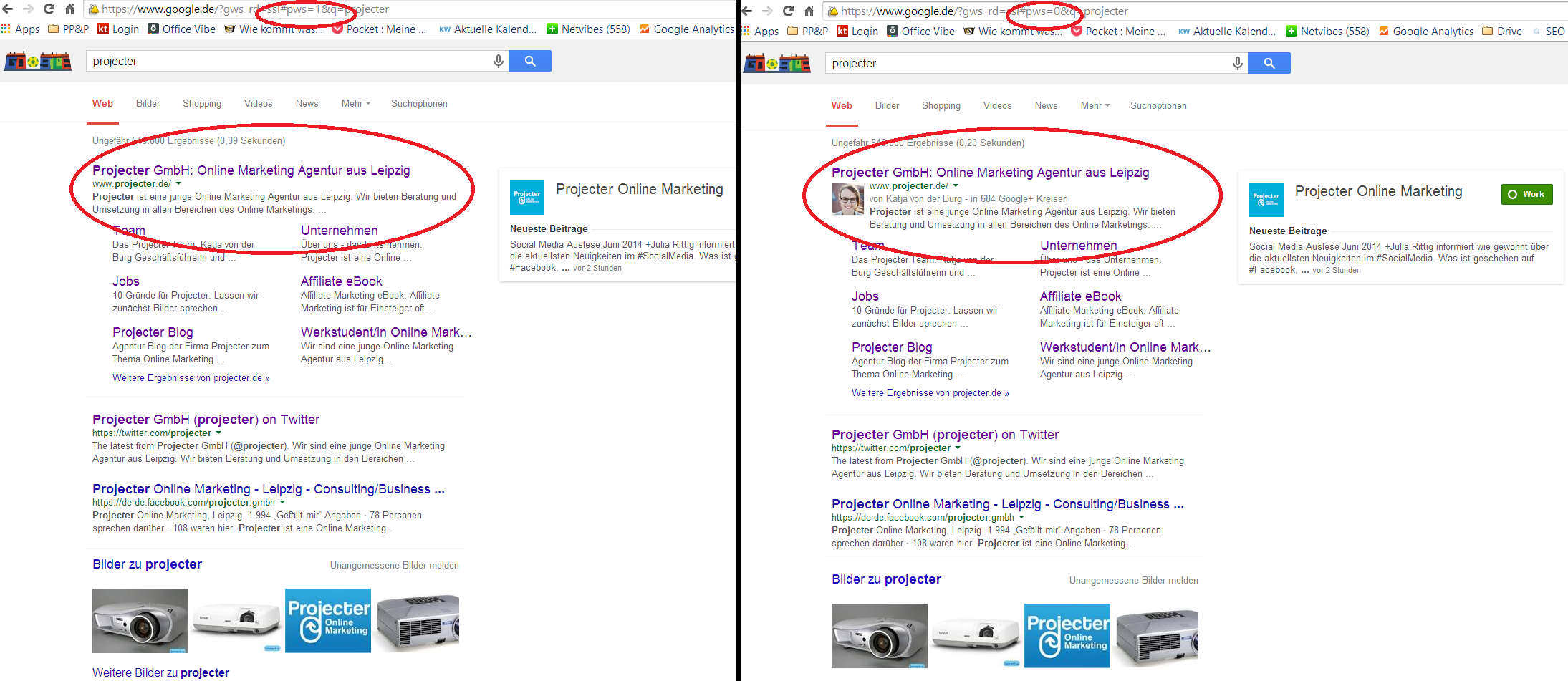This screenshot has width=1568, height=681.
Task: Open the arrow next to facebook.com/projecter.gmbh in the right window
Action: [1021, 518]
